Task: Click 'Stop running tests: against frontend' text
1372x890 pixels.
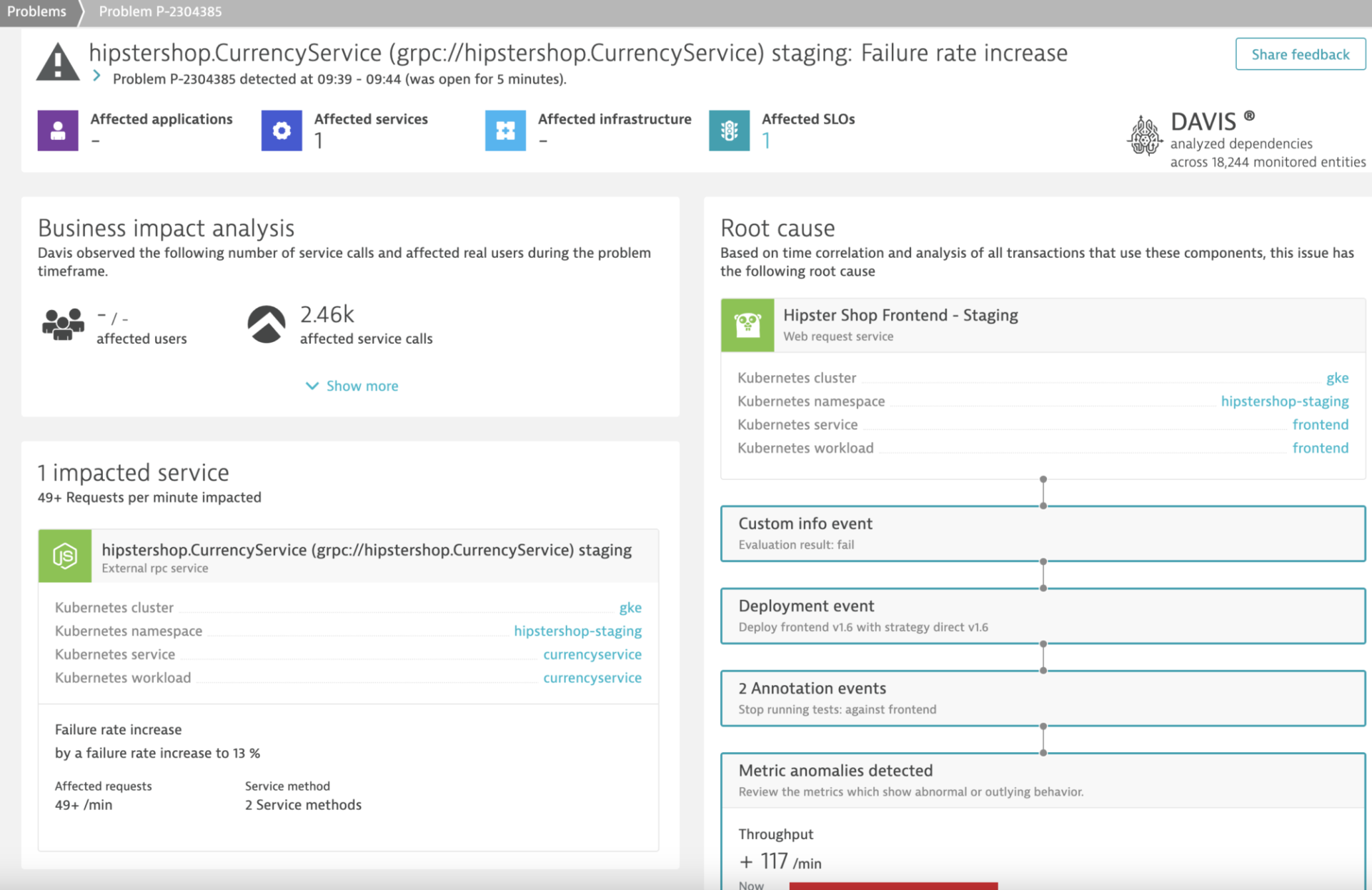Action: pyautogui.click(x=837, y=709)
